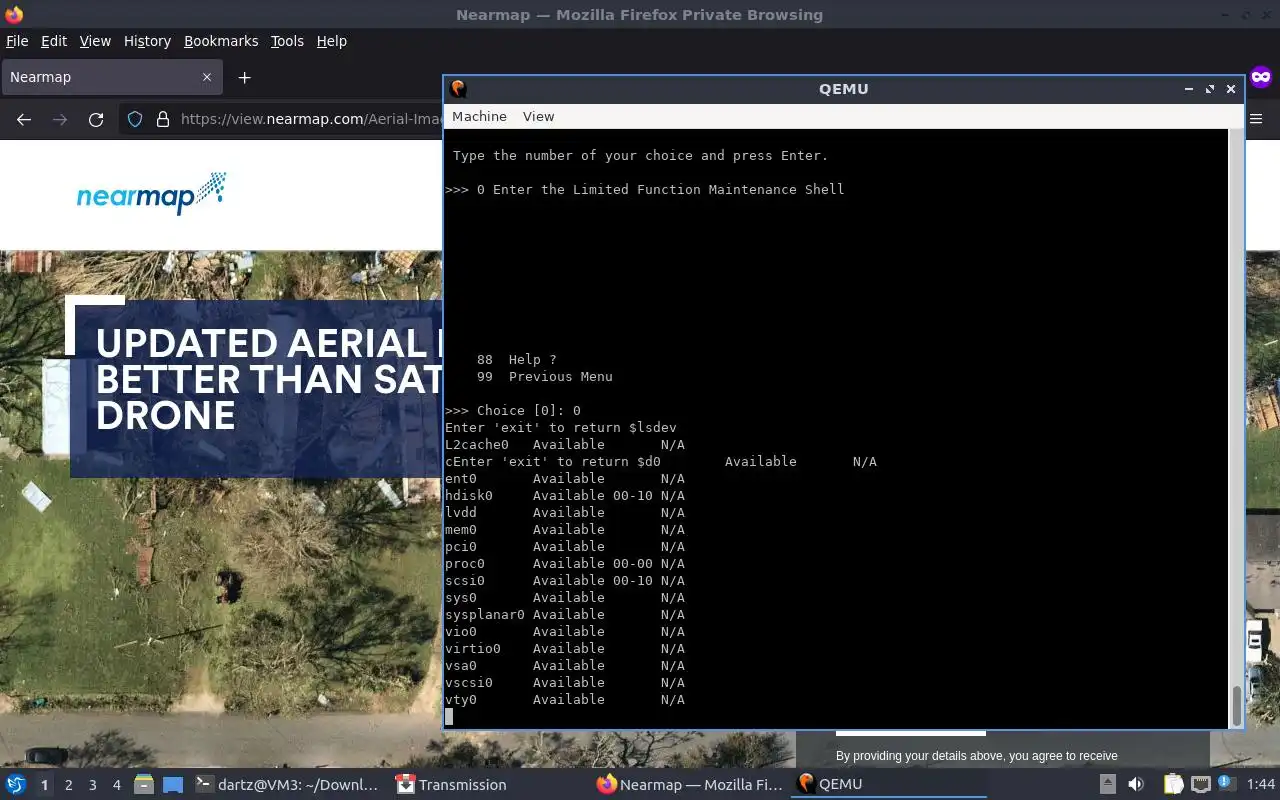Click 'ent0' device line in terminal

point(565,478)
